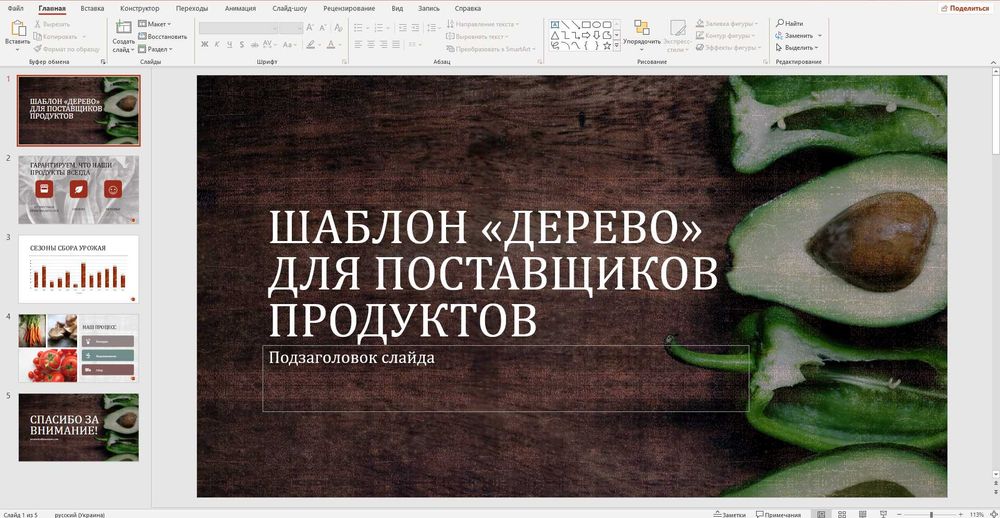Image resolution: width=1000 pixels, height=518 pixels.
Task: Click Заменить (Replace) button
Action: (x=794, y=36)
